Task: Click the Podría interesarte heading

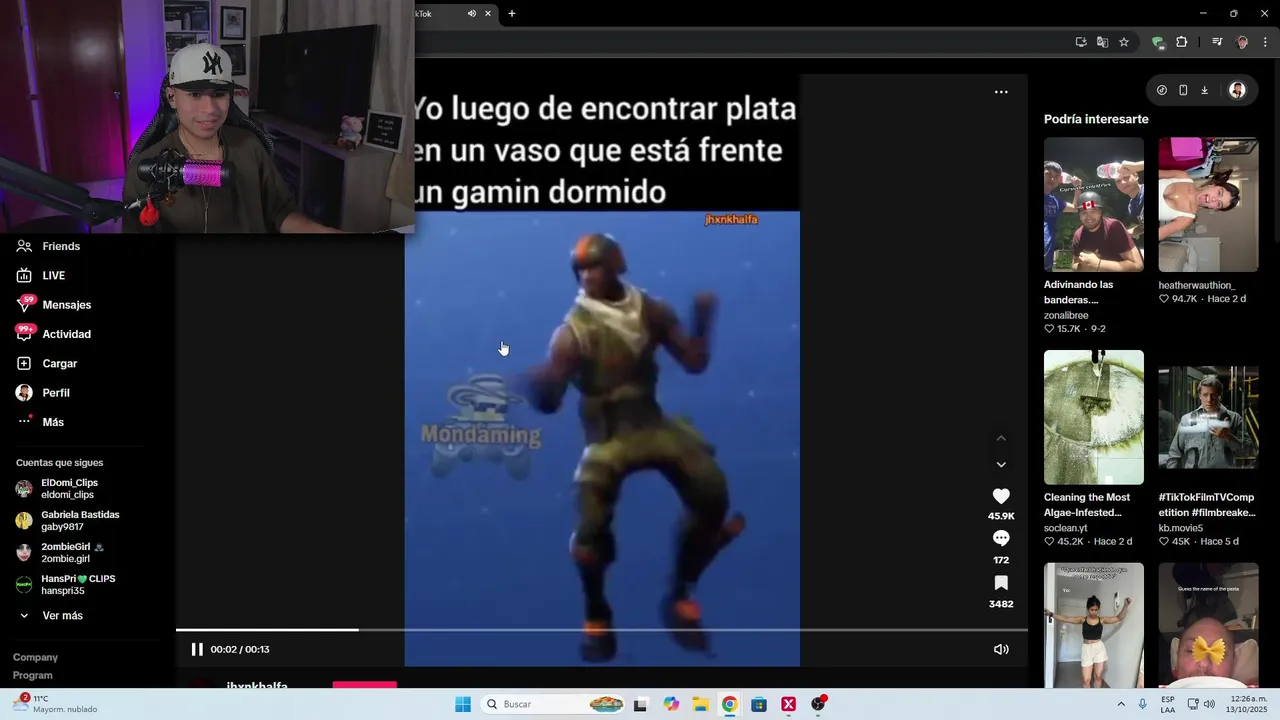Action: pos(1096,119)
